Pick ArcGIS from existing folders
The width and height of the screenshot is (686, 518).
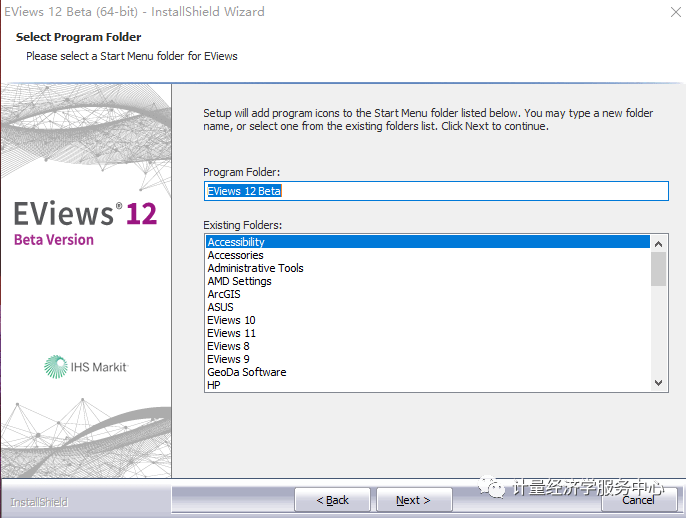tap(224, 294)
